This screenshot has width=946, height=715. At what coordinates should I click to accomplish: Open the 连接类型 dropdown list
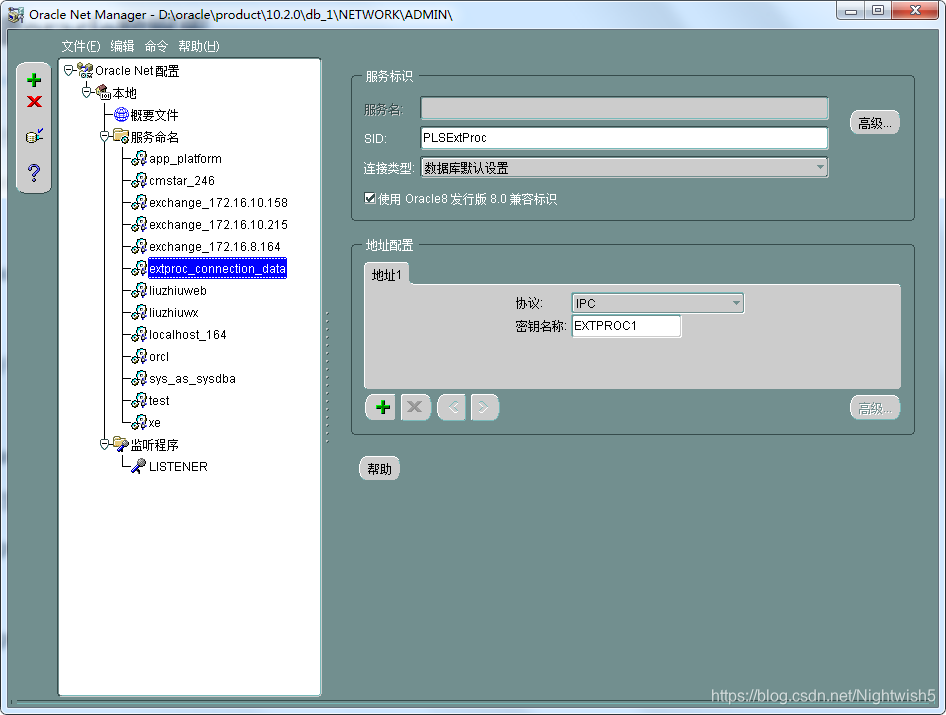820,167
